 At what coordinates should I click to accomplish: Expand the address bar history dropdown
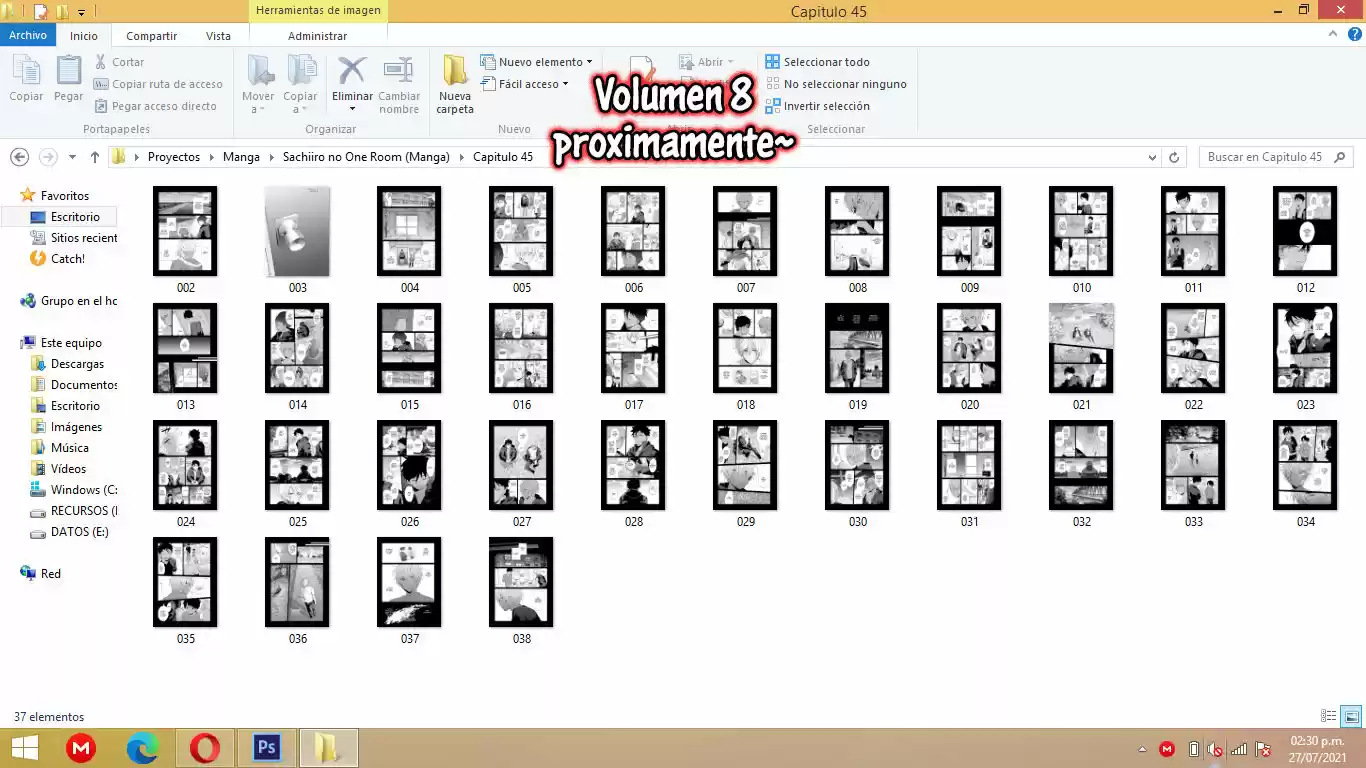(1153, 157)
